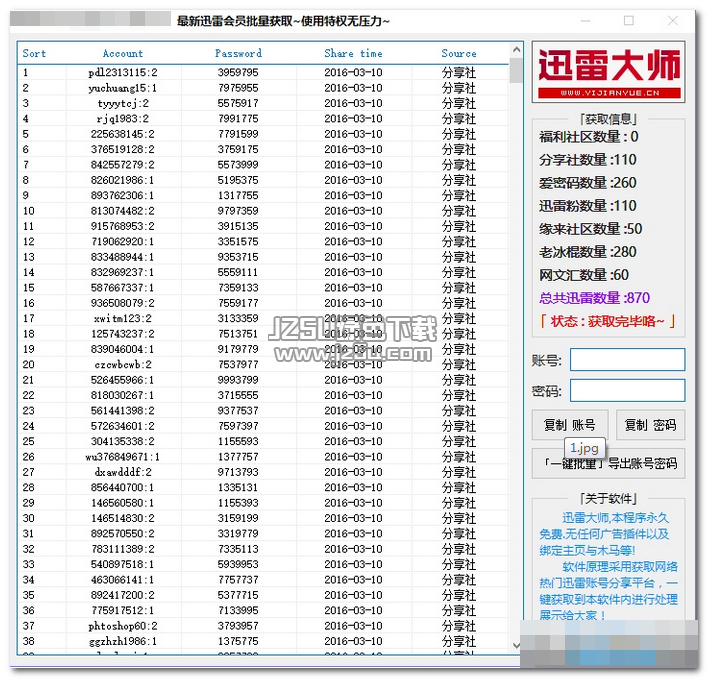Click password 7597397
707x679 pixels.
238,426
